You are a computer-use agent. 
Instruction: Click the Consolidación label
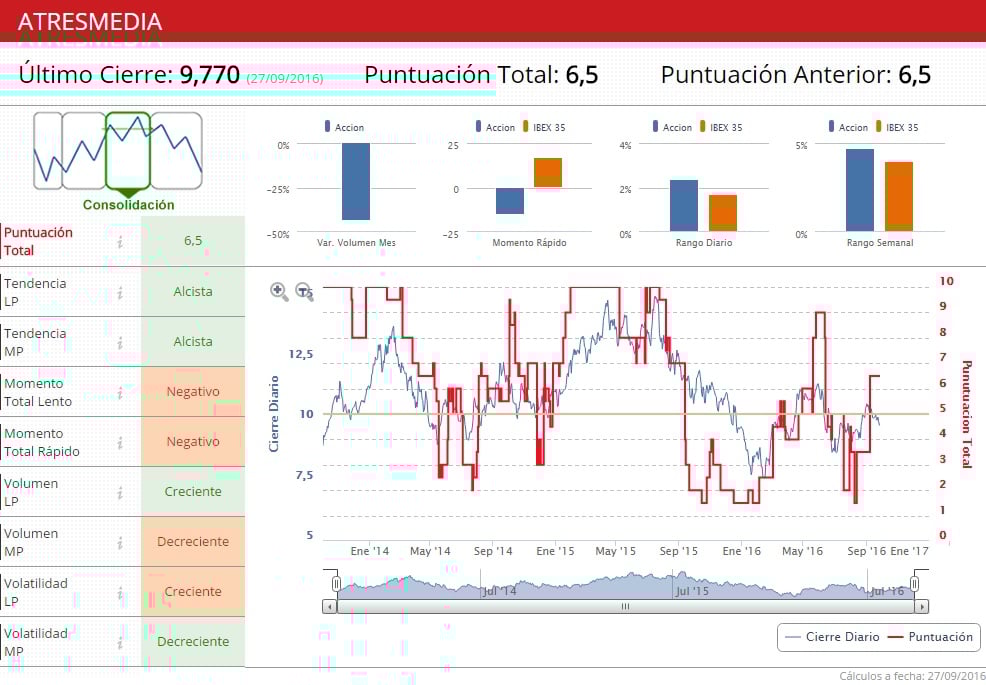(128, 205)
